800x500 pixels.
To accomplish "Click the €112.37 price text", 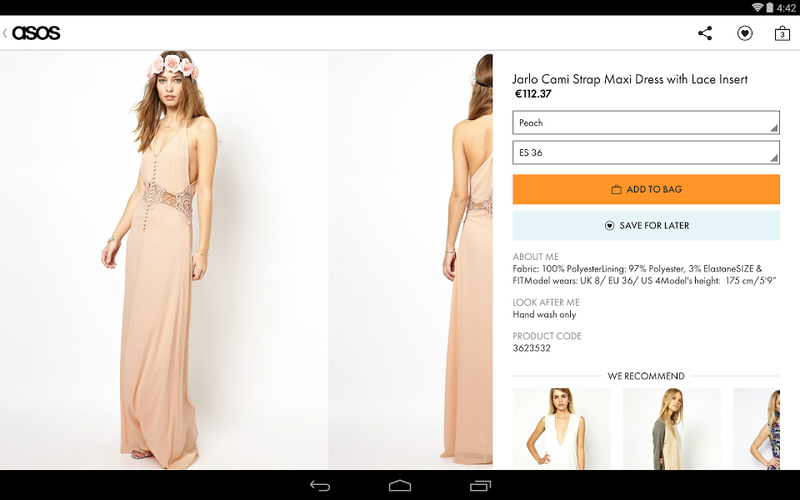I will tap(533, 94).
